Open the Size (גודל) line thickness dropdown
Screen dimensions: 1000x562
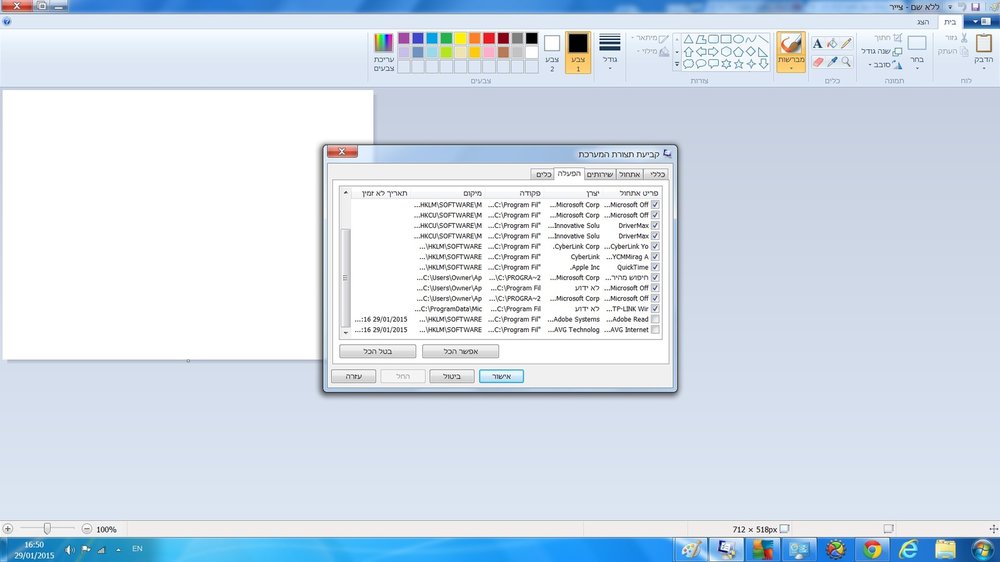point(610,52)
